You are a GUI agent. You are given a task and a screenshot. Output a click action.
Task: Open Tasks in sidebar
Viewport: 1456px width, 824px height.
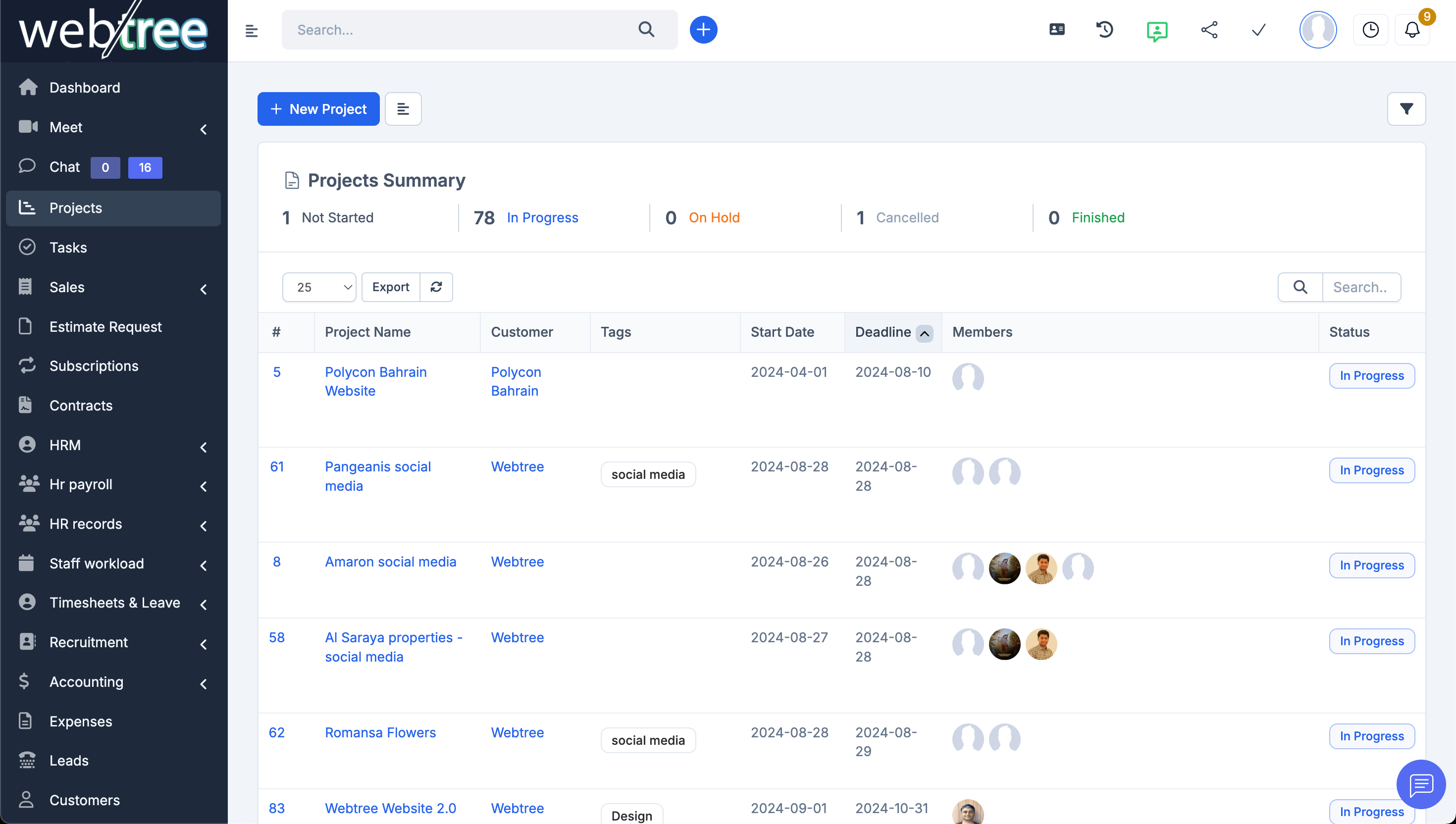113,247
